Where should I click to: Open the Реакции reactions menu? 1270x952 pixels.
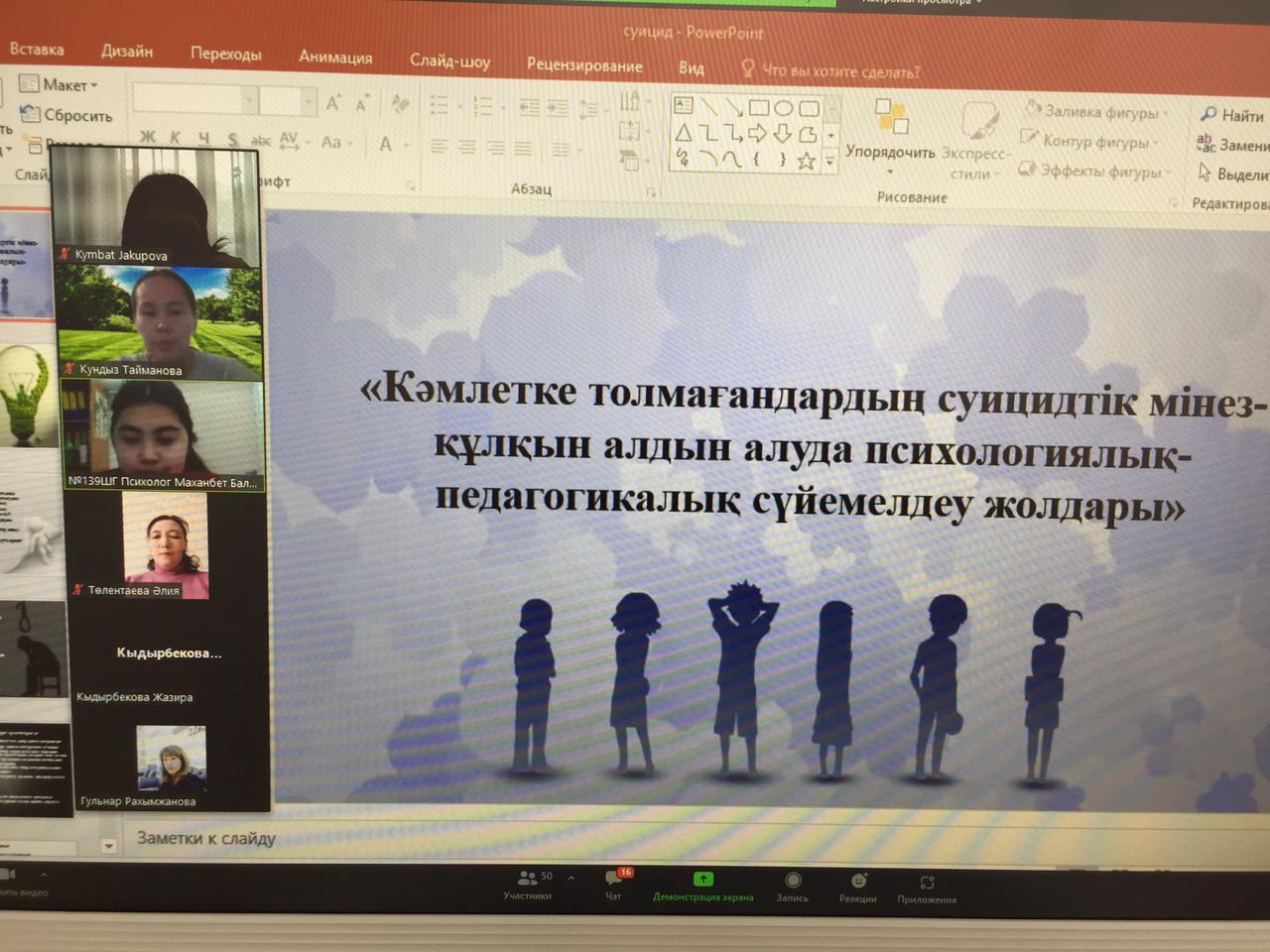point(858,883)
